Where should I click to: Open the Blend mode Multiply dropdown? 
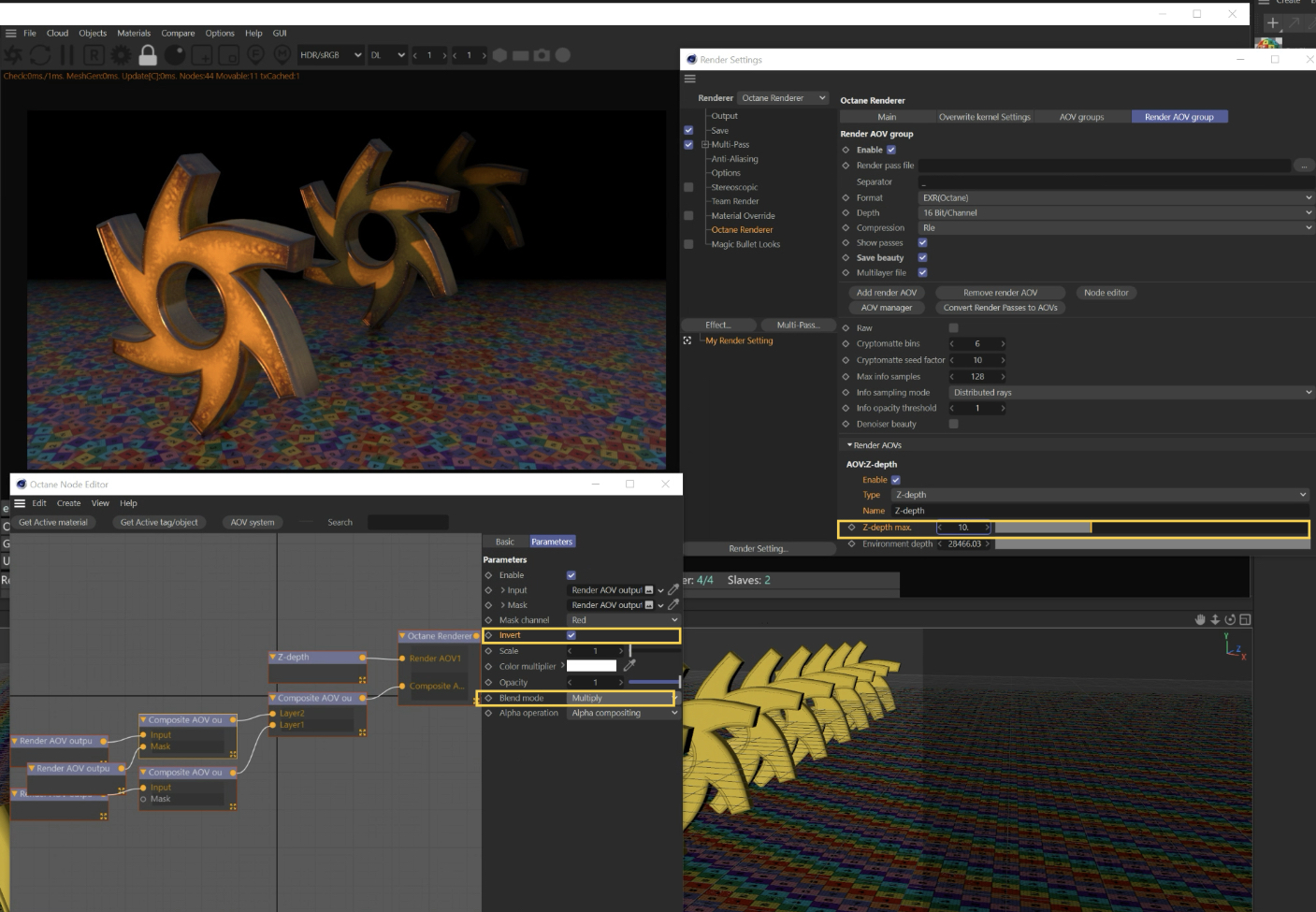(623, 698)
